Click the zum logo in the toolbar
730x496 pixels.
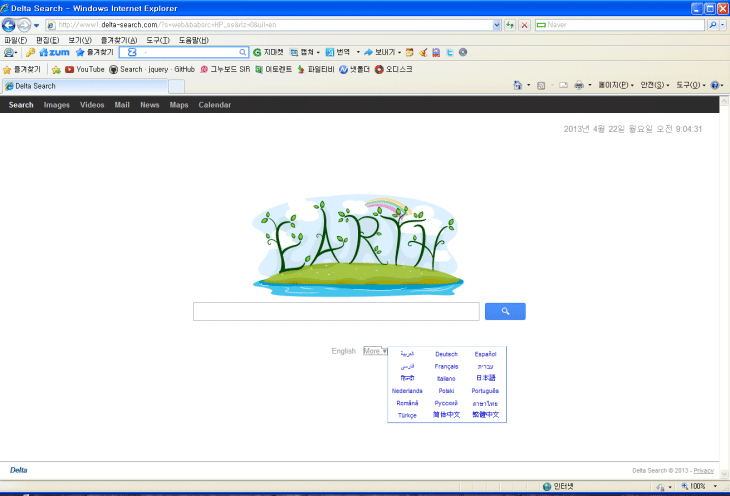click(x=52, y=52)
